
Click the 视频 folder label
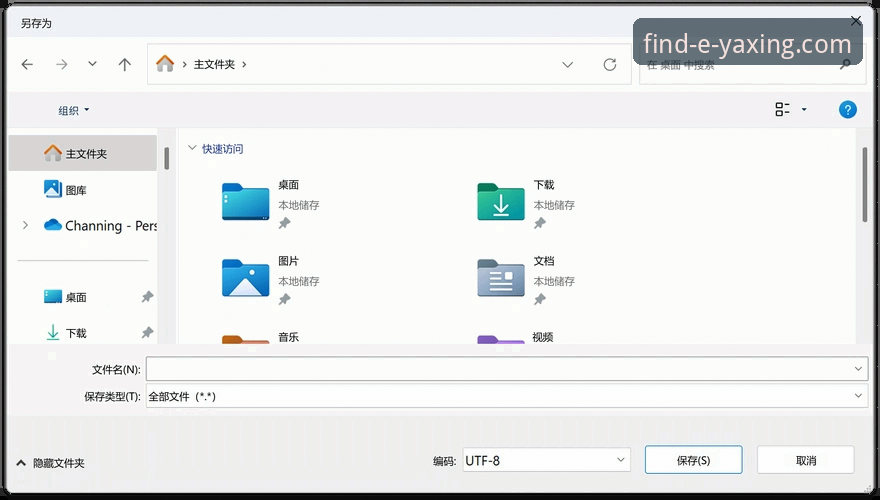(x=543, y=337)
